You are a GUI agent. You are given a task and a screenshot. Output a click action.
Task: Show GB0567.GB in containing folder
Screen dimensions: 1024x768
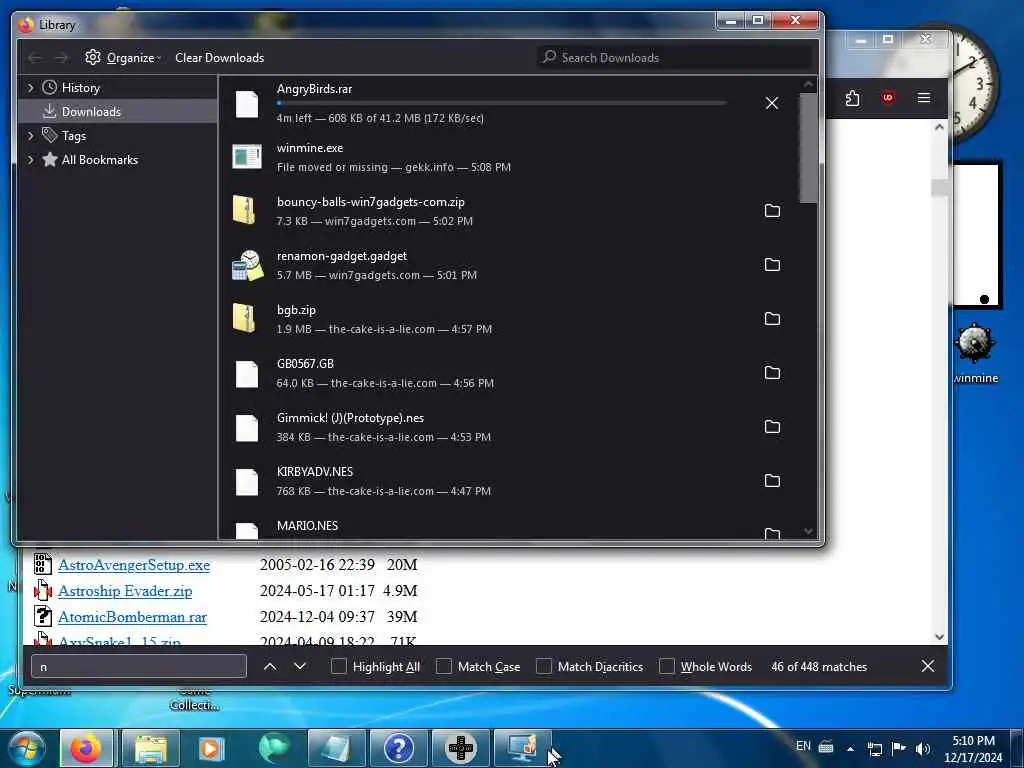tap(772, 372)
